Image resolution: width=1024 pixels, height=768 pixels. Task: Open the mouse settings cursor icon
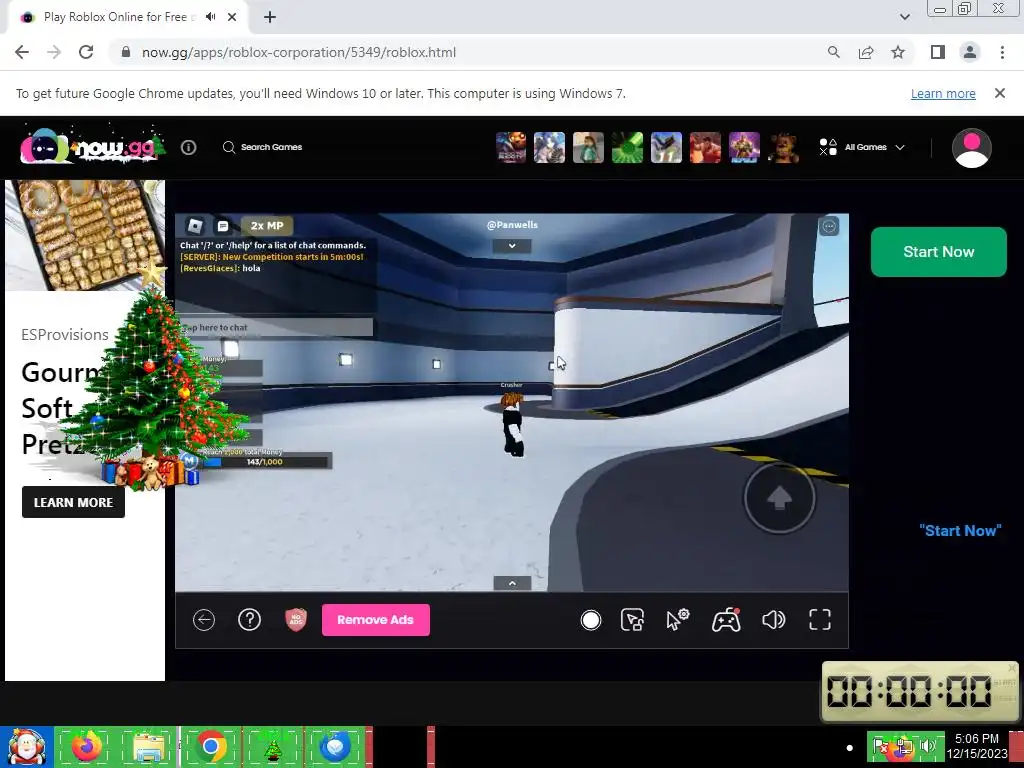pyautogui.click(x=678, y=619)
